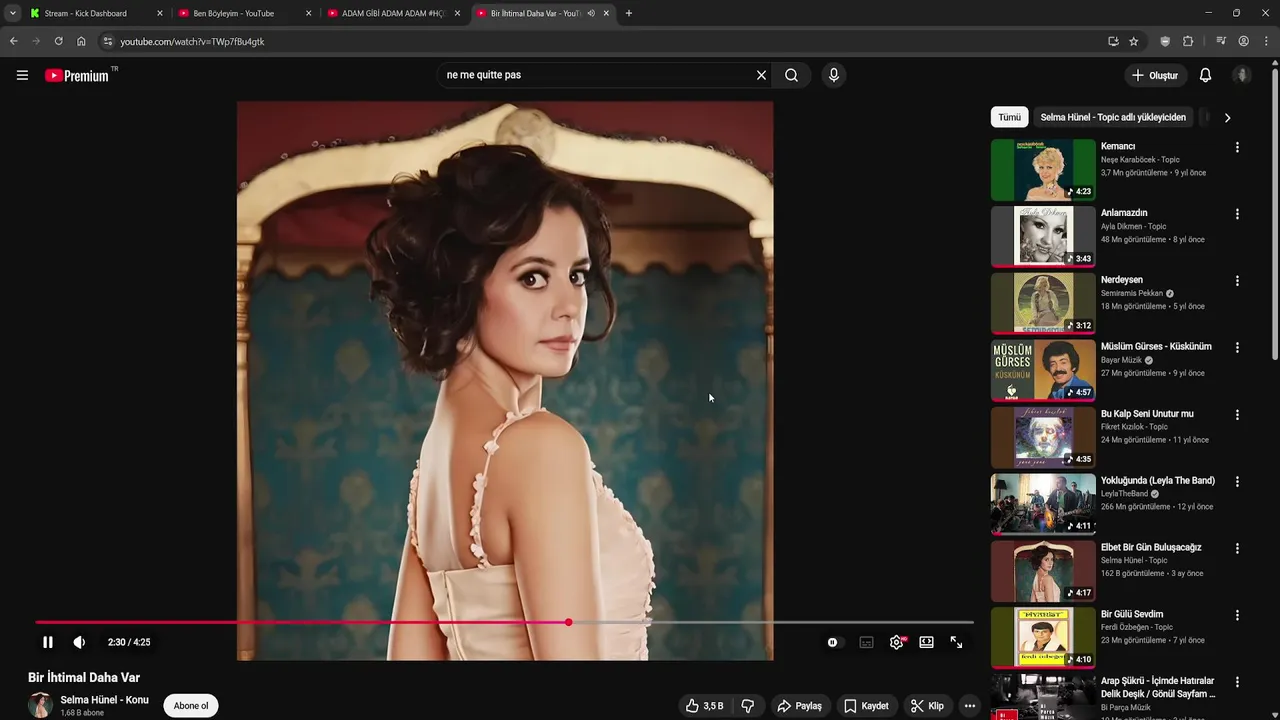Go back to the previous page
This screenshot has width=1280, height=720.
13,41
